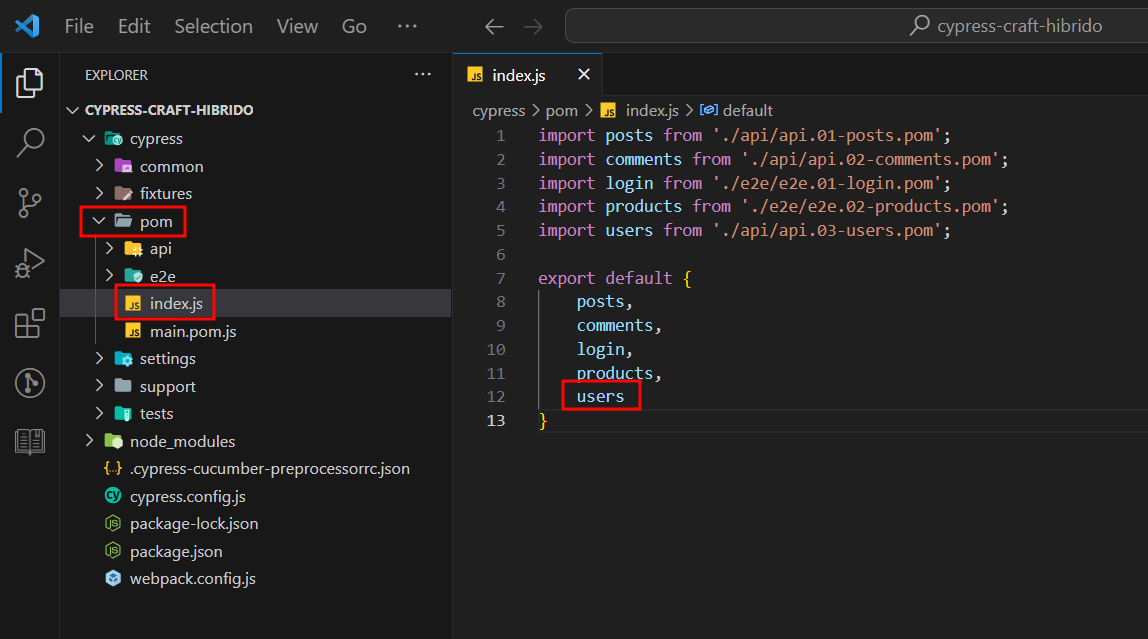1148x639 pixels.
Task: Expand the node_modules folder chevron
Action: pyautogui.click(x=89, y=440)
